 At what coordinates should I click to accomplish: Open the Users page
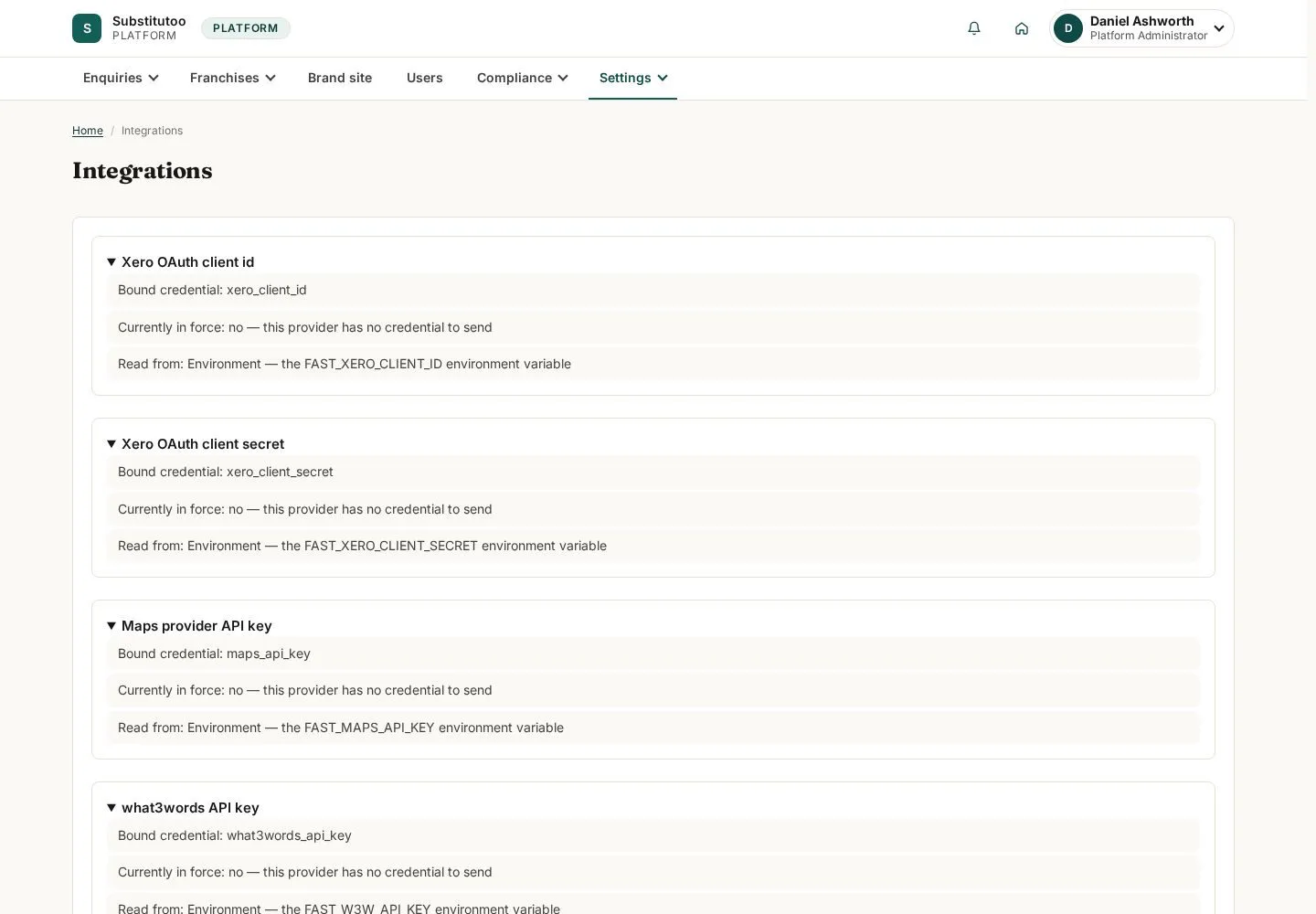[x=425, y=78]
